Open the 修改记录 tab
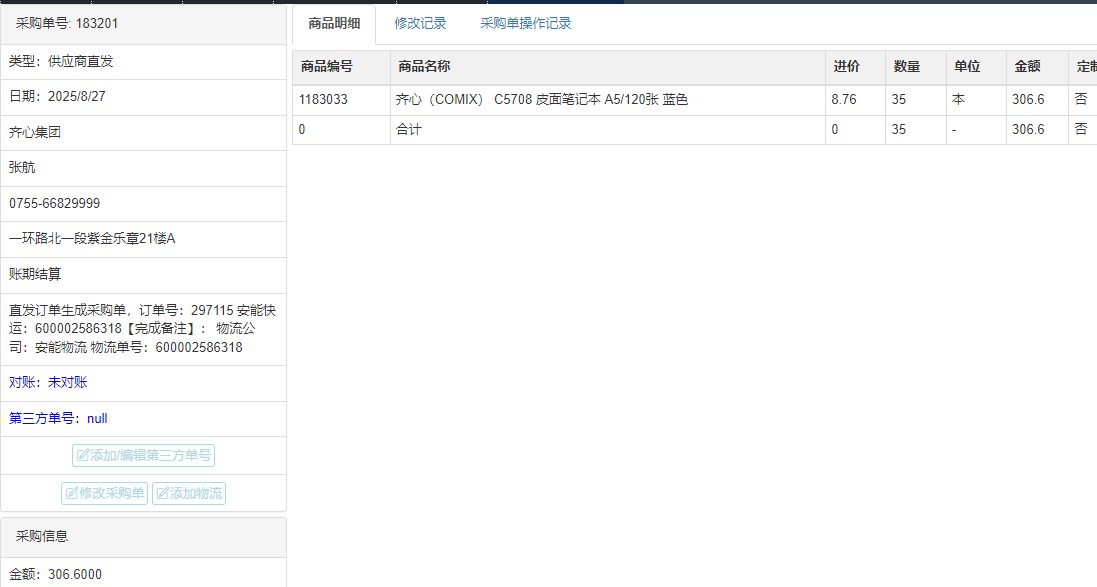This screenshot has height=587, width=1097. pos(420,24)
